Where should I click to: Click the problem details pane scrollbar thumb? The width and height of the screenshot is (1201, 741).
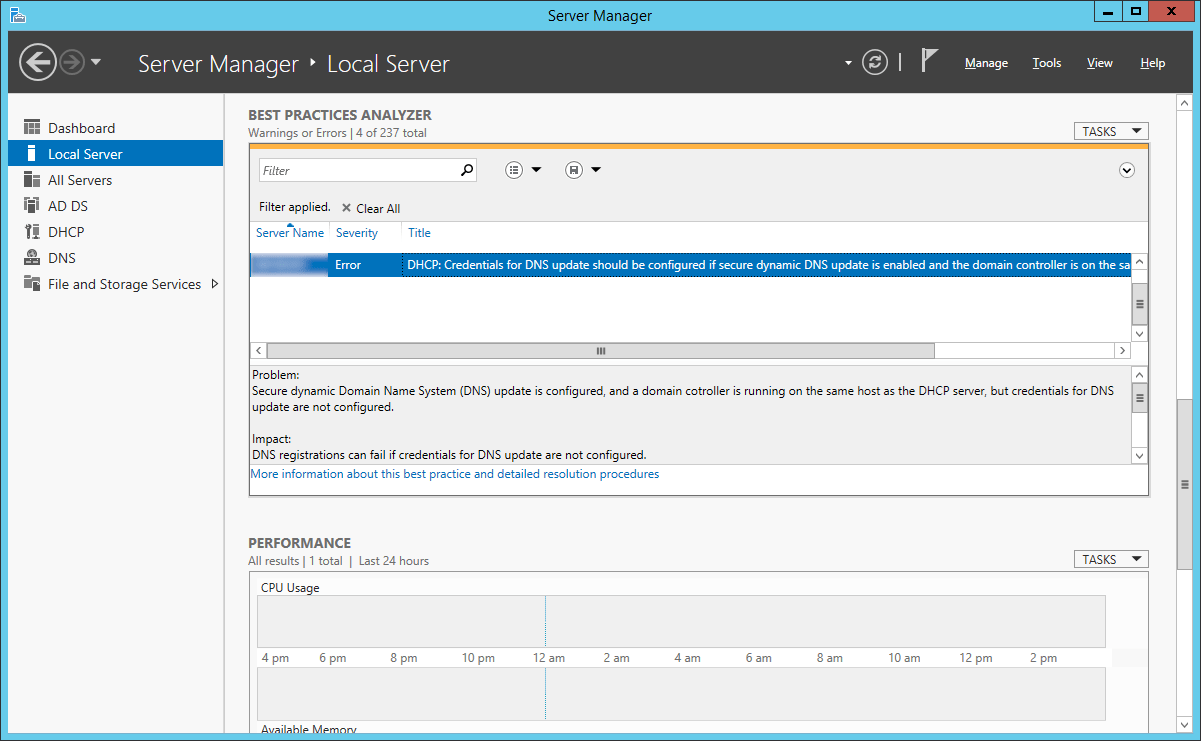[x=1140, y=397]
